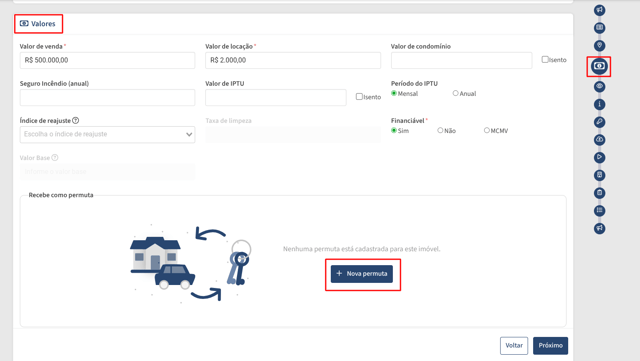
Task: Go to the location pin step
Action: click(599, 46)
